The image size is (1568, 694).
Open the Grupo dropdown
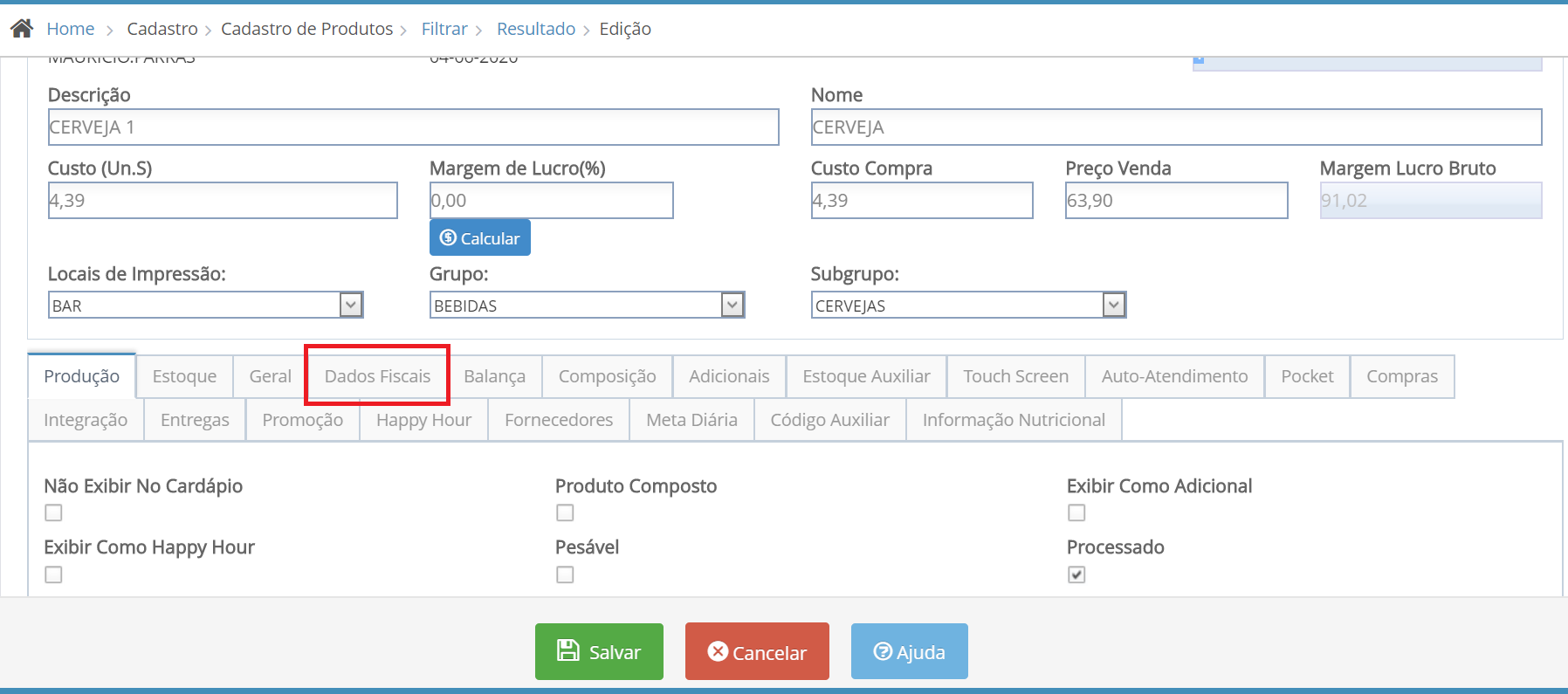tap(587, 305)
